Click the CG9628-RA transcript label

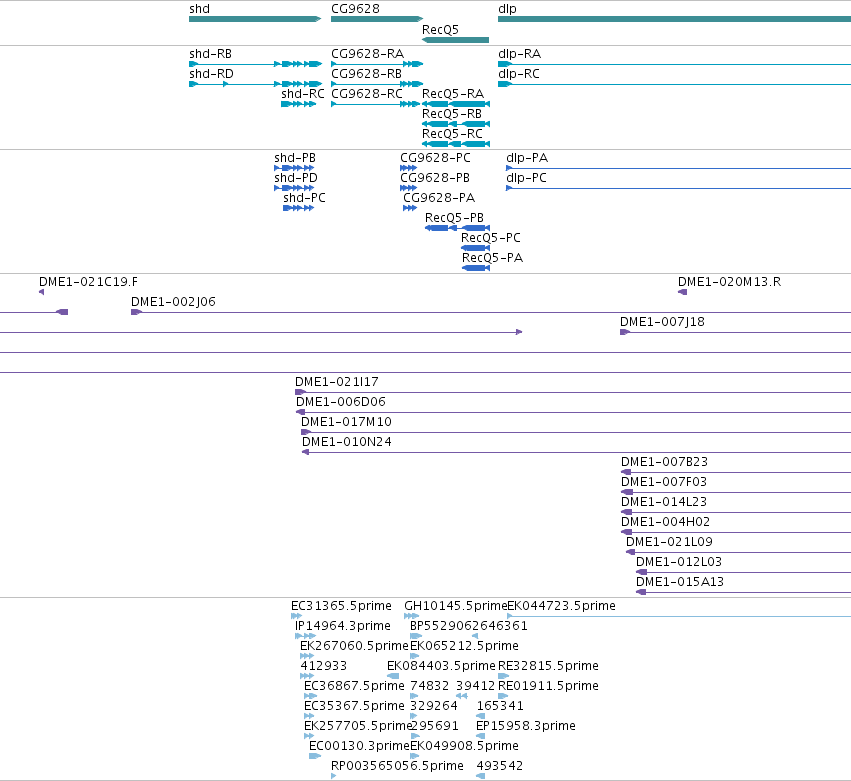pos(367,54)
